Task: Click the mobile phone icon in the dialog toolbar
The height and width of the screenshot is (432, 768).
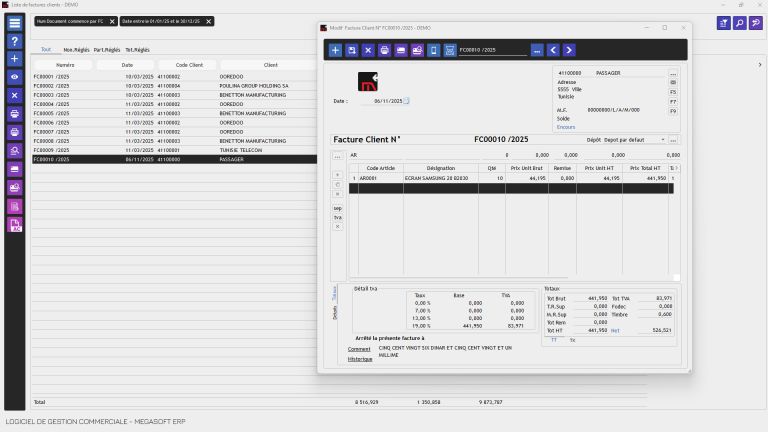Action: click(433, 50)
